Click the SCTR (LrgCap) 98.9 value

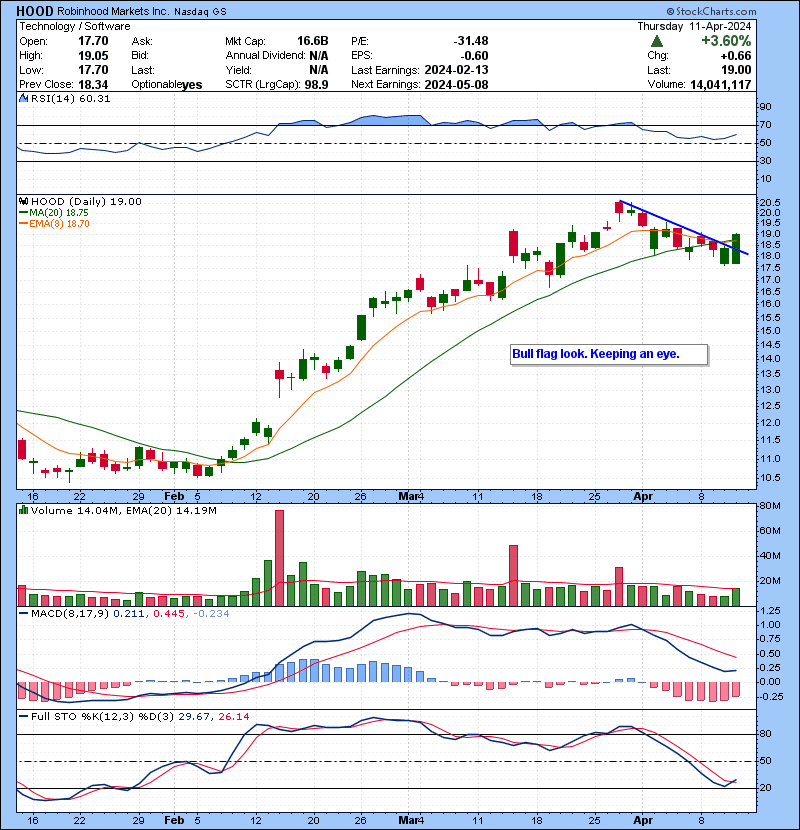(316, 85)
